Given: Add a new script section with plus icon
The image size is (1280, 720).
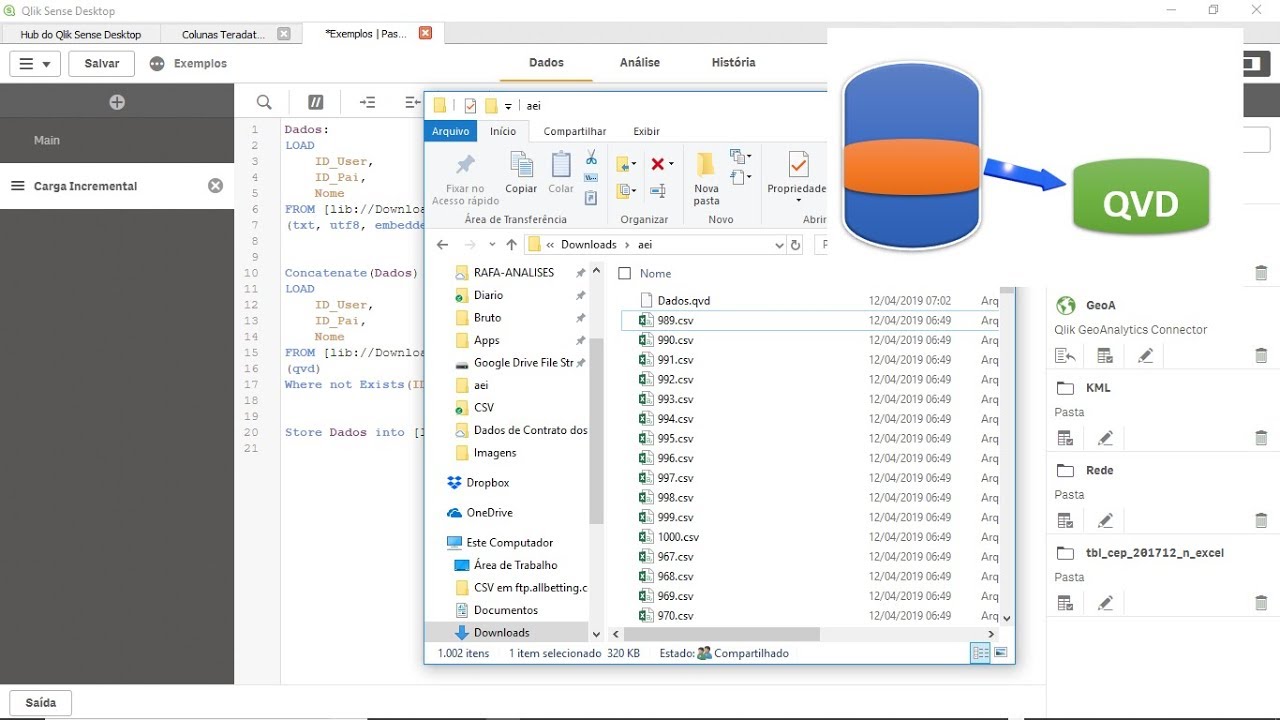Looking at the screenshot, I should 117,102.
